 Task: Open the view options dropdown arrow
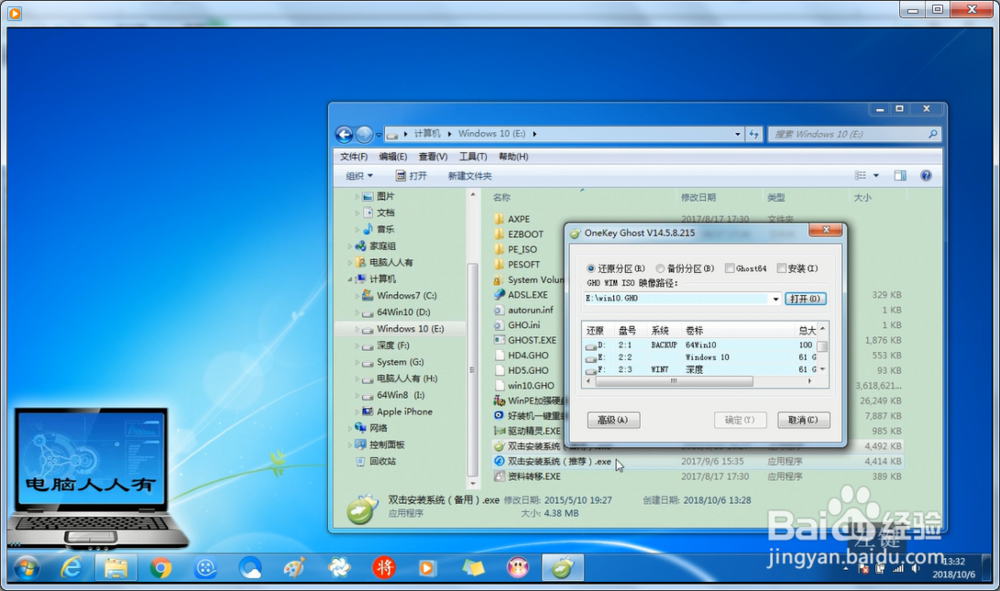point(876,175)
